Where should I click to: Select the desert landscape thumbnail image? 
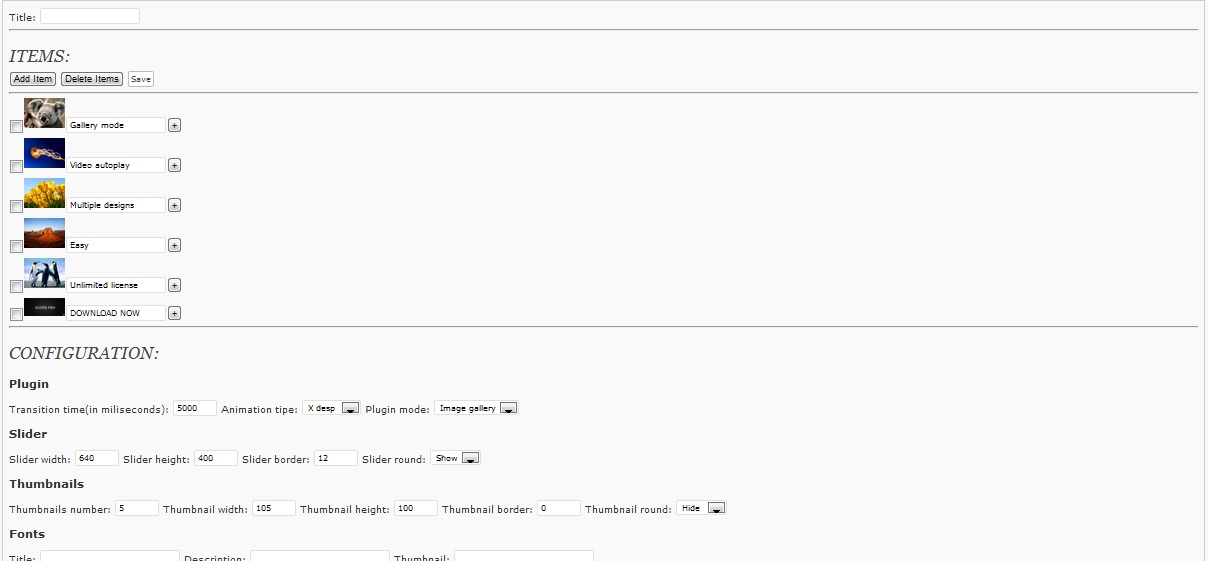[45, 233]
